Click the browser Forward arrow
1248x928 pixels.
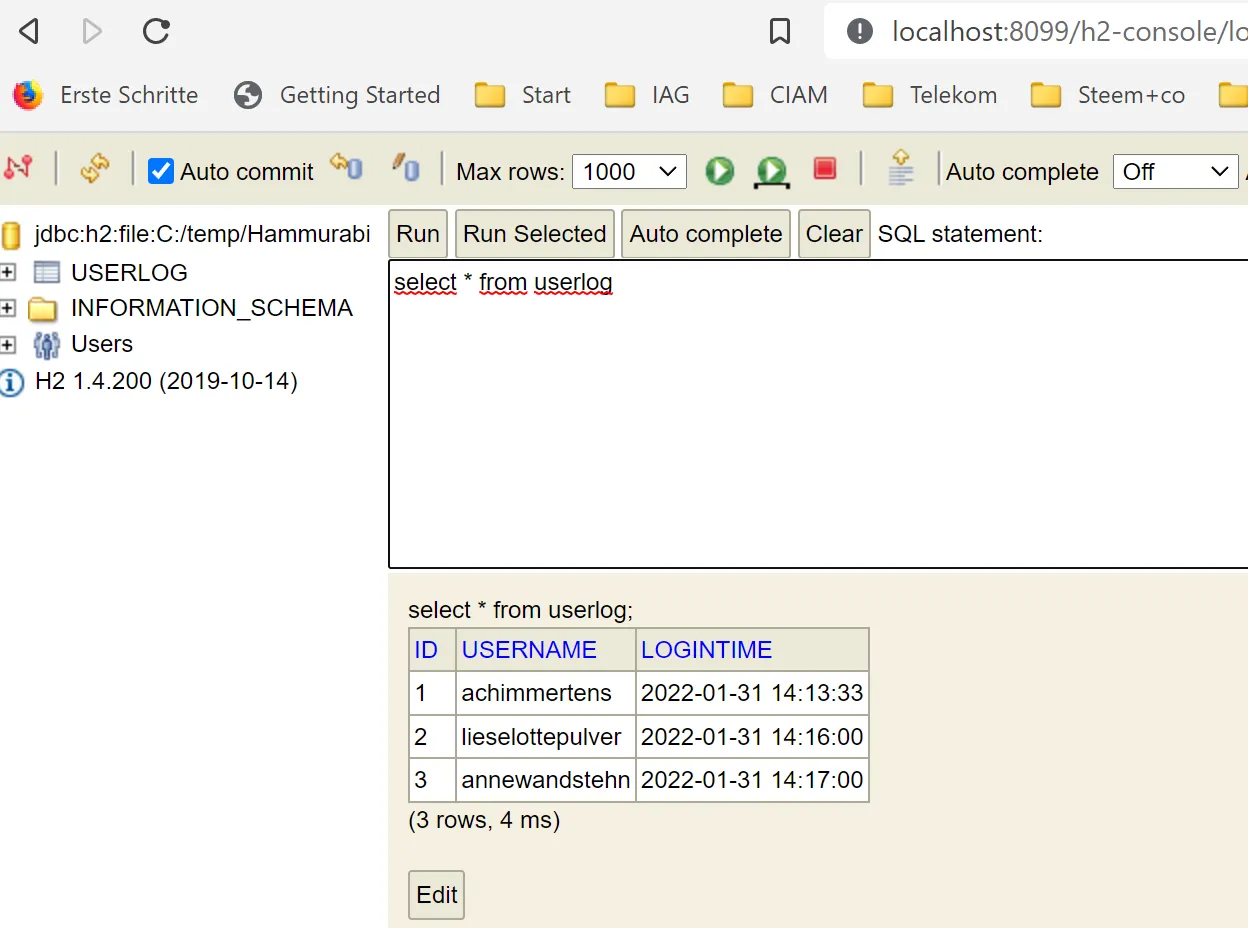[x=92, y=32]
